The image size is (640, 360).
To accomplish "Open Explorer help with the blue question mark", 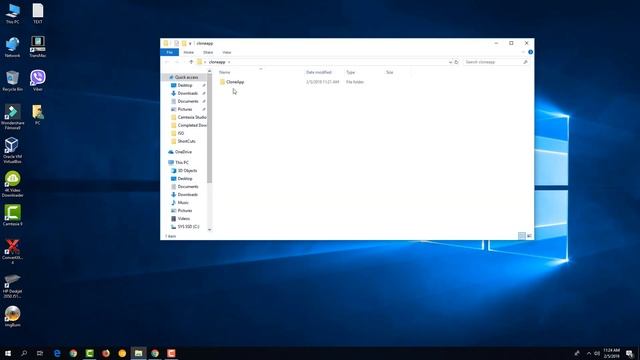I will (x=530, y=52).
